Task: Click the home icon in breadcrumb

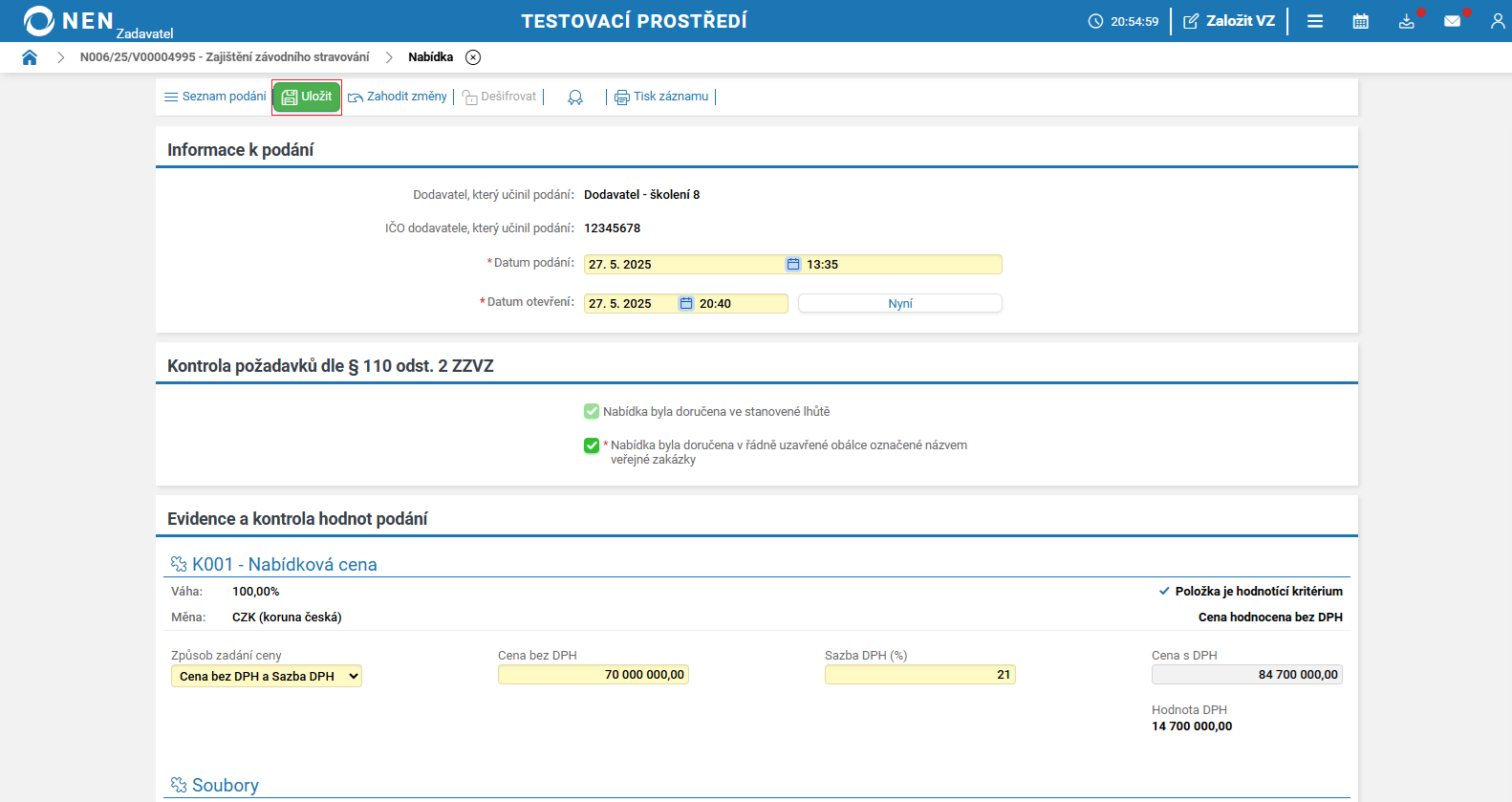Action: pyautogui.click(x=30, y=57)
